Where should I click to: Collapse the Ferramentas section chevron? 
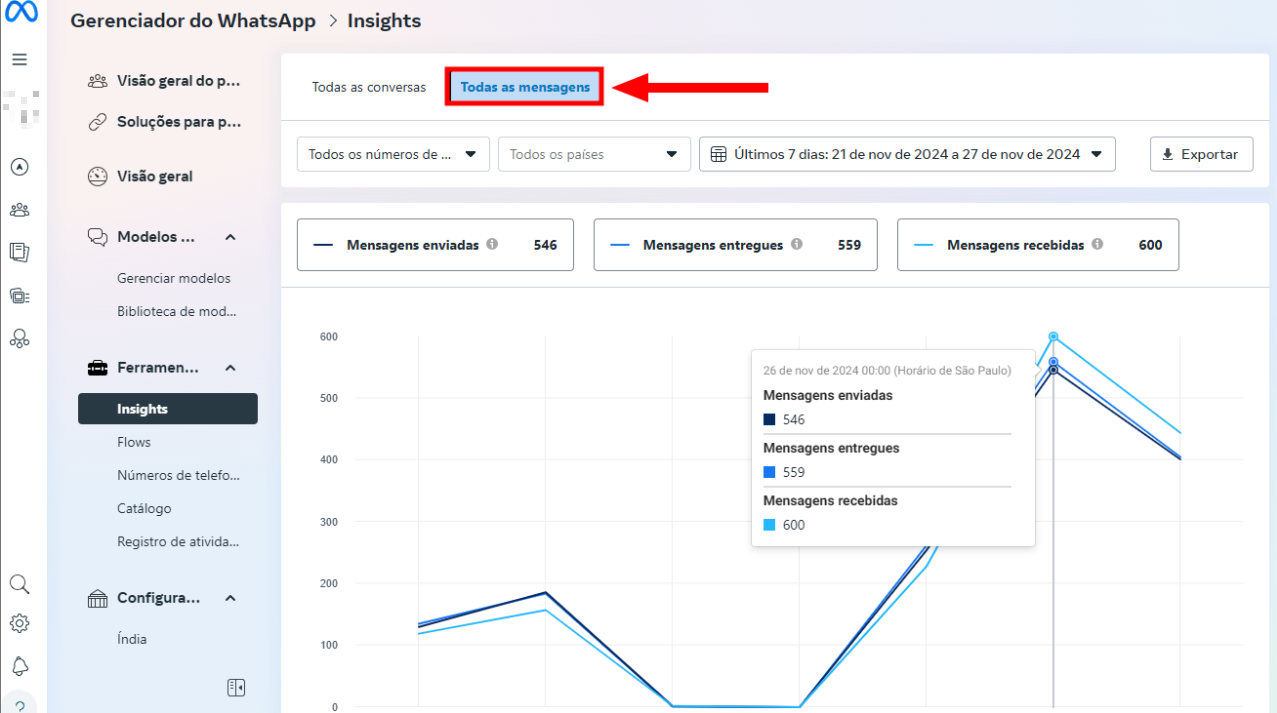(230, 368)
